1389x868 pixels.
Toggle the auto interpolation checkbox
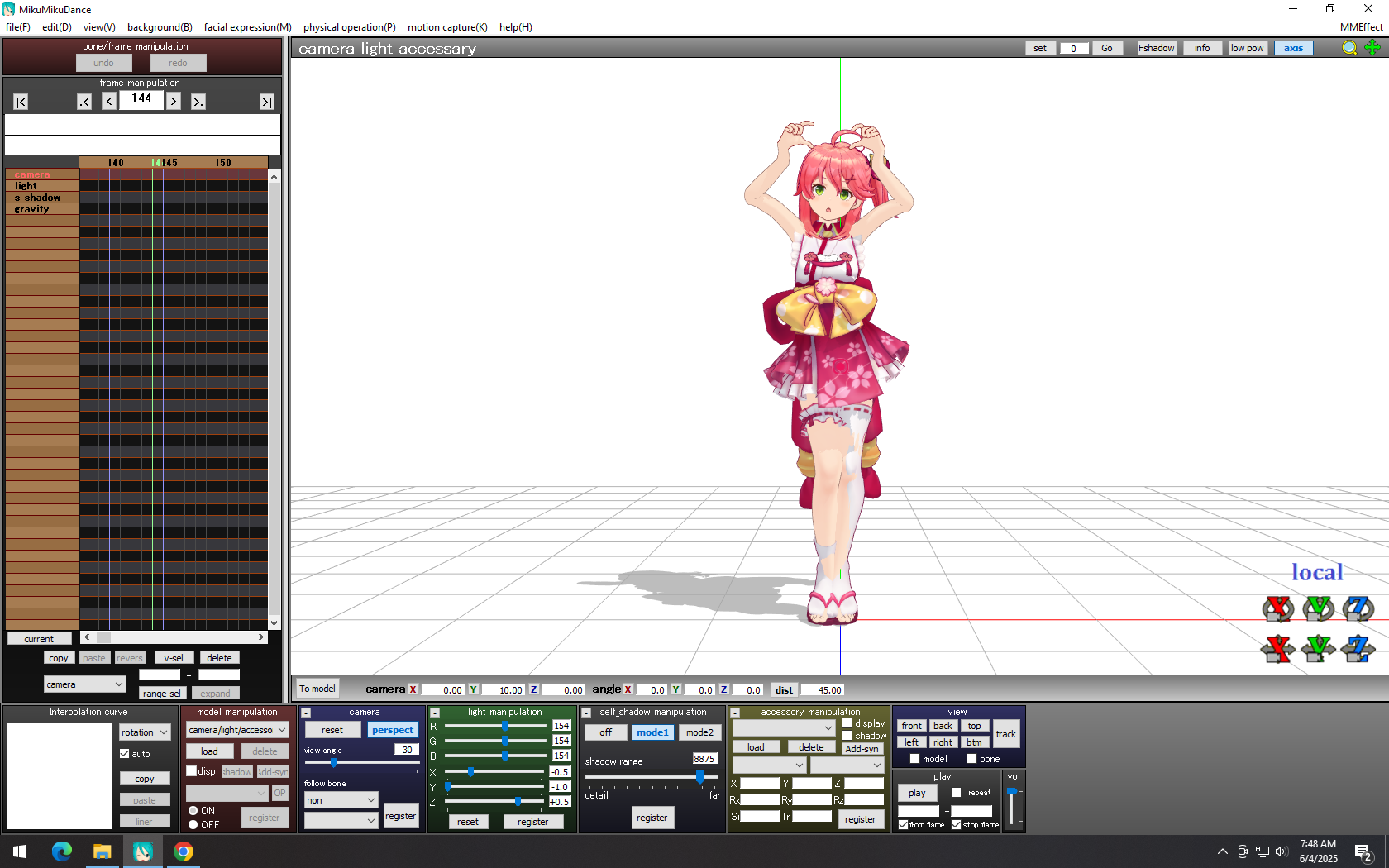125,754
